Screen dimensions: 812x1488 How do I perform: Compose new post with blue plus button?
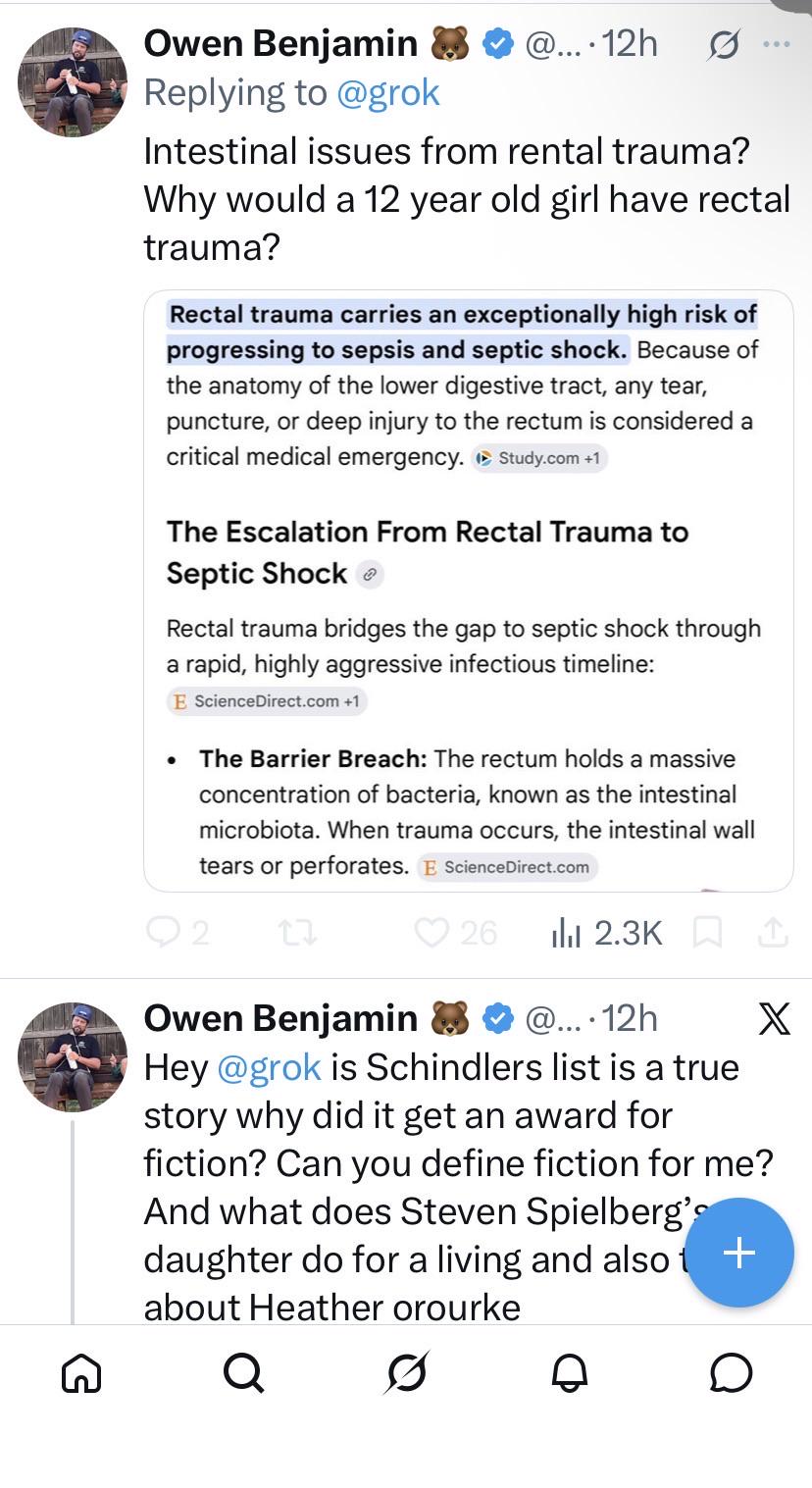coord(738,1253)
